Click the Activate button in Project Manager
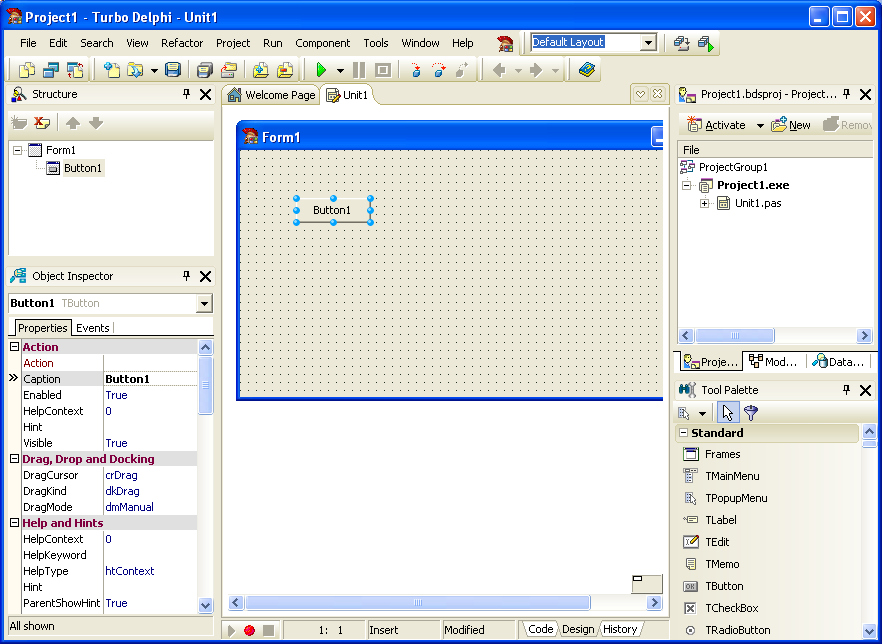Viewport: 882px width, 644px height. tap(717, 125)
